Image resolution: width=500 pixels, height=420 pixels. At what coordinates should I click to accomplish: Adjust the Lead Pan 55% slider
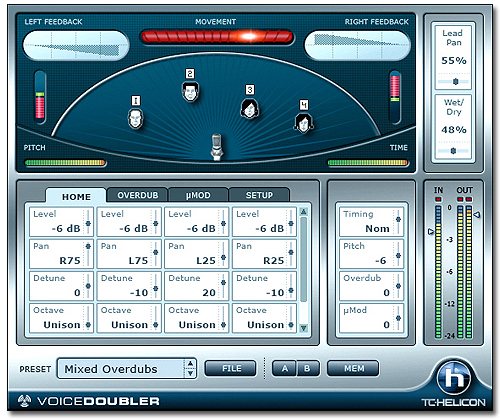coord(455,81)
